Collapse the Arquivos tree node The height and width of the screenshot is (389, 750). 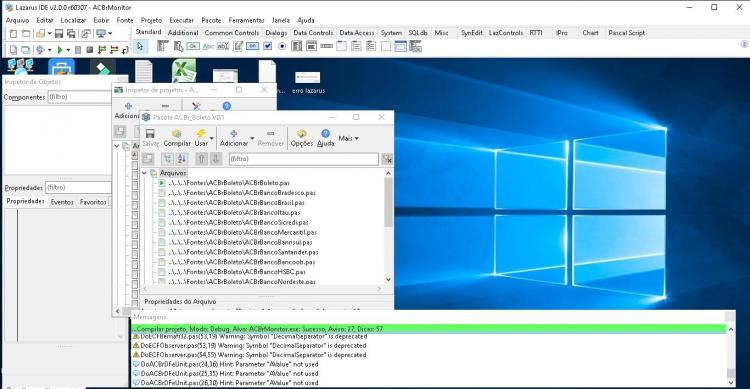(144, 173)
